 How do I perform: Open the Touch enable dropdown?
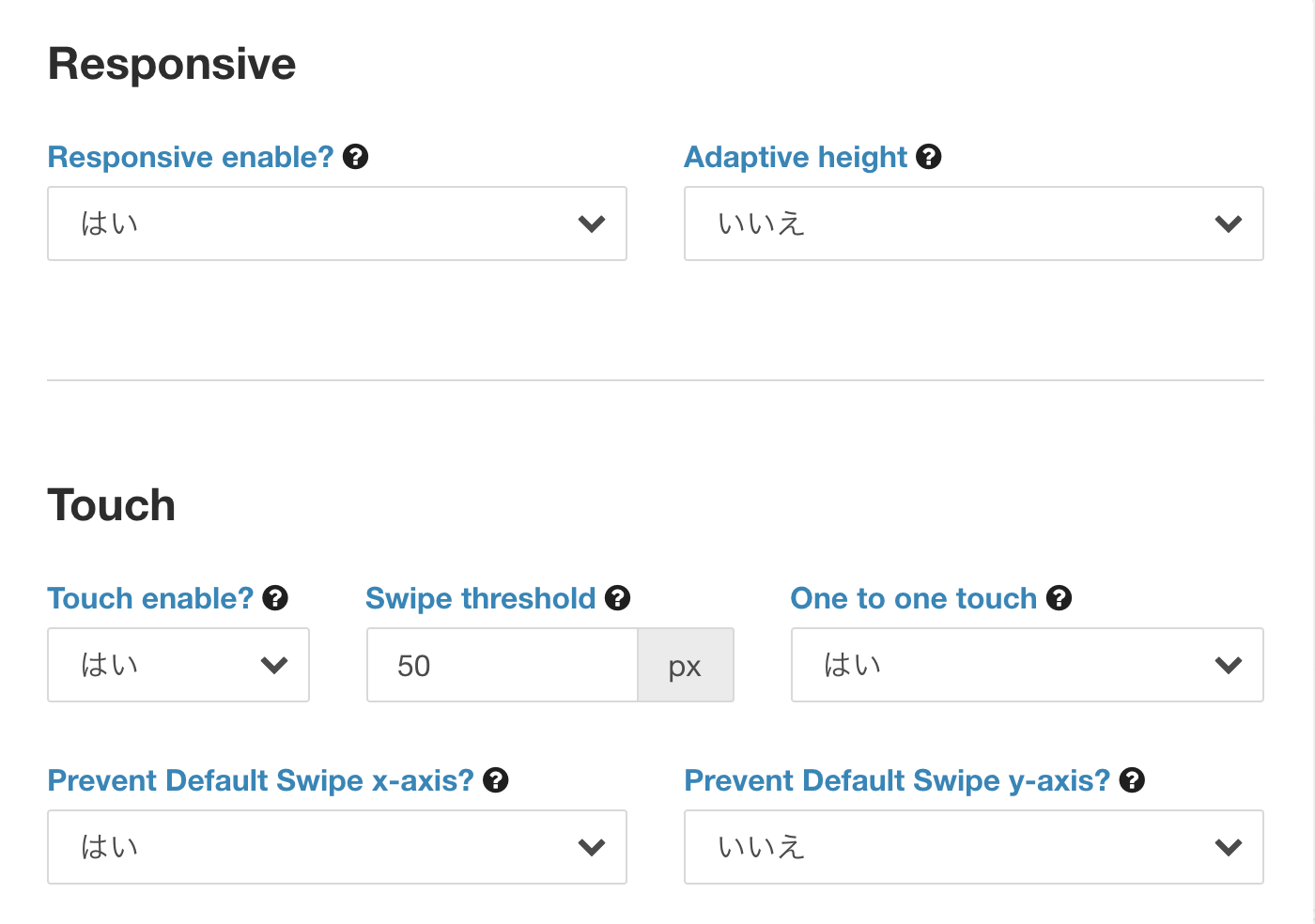(x=178, y=665)
